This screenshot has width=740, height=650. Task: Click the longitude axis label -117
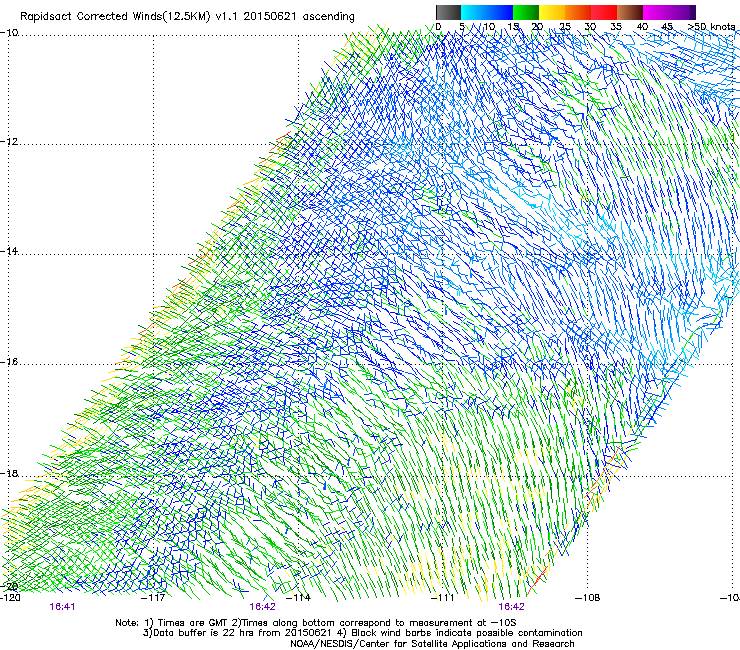coord(154,598)
